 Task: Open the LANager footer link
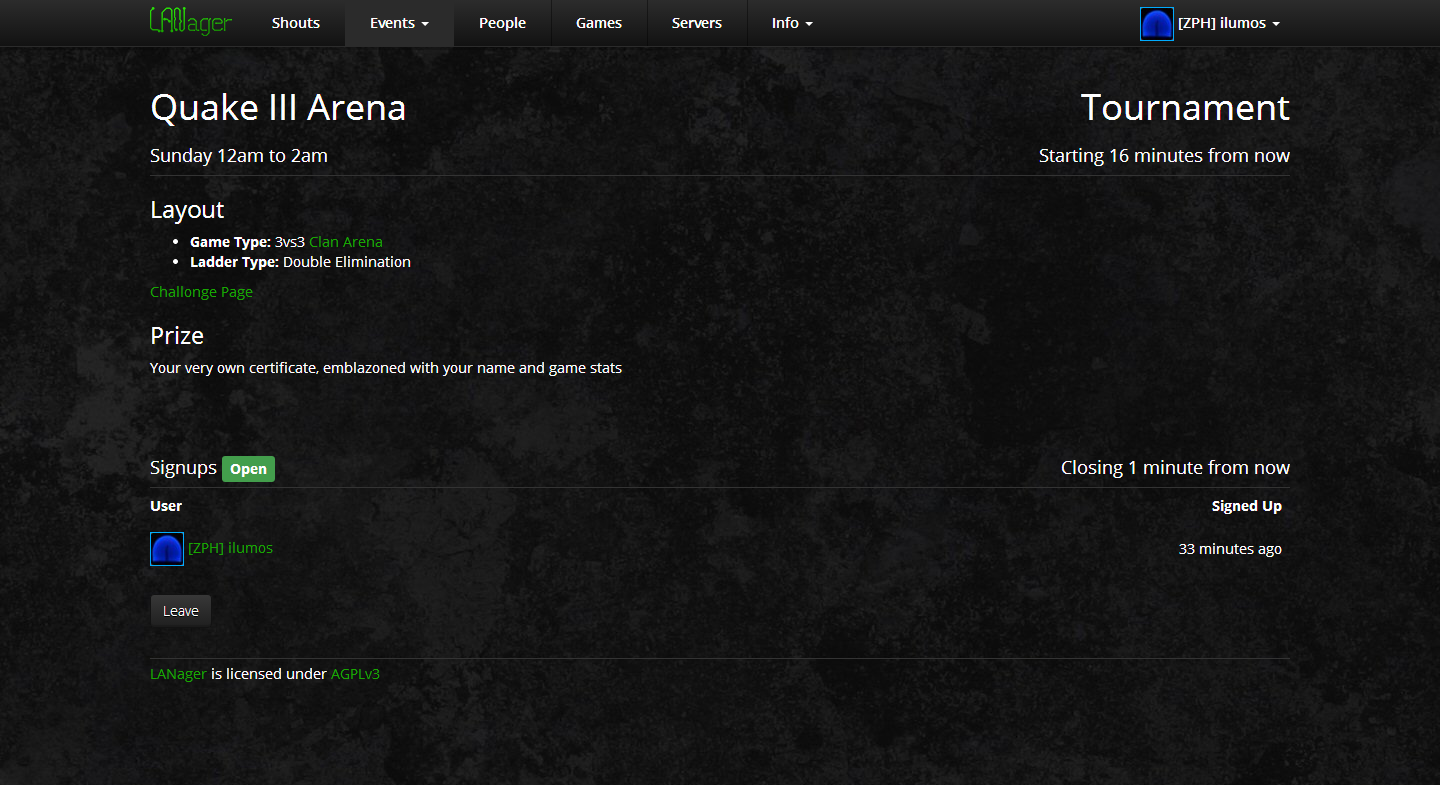[x=178, y=674]
